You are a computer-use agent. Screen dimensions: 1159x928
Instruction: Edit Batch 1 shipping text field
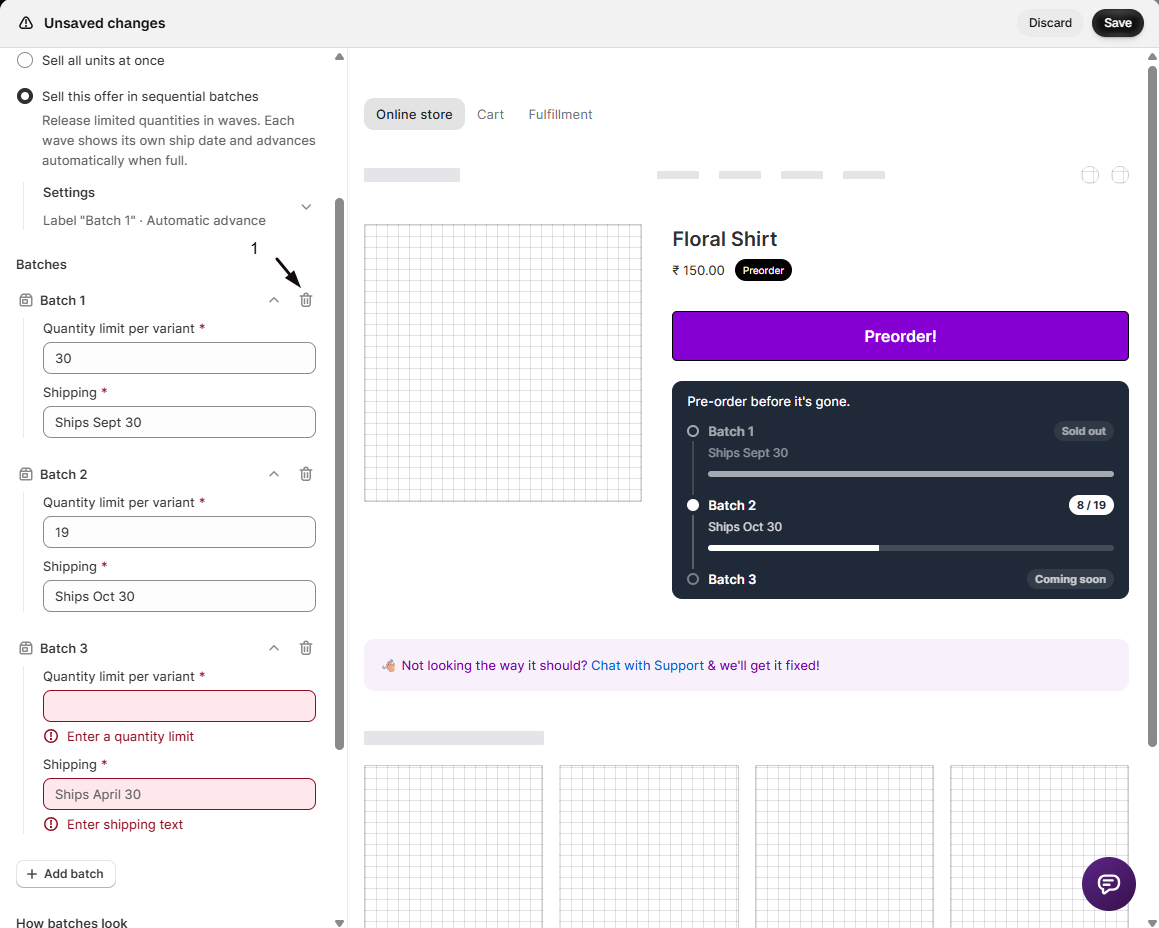(179, 422)
